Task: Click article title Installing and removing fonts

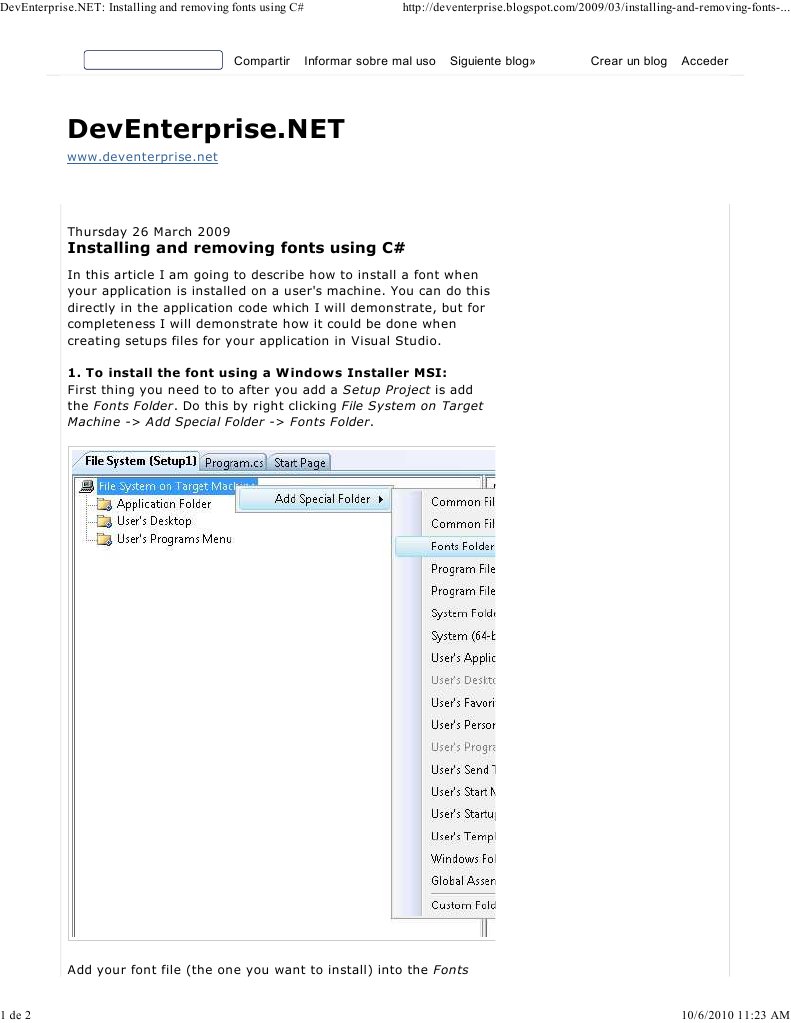Action: (236, 248)
